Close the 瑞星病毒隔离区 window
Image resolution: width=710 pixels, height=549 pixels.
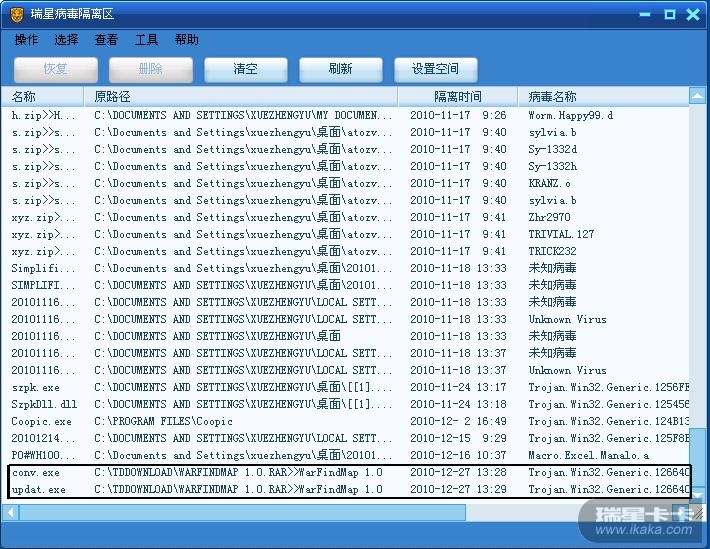coord(693,14)
